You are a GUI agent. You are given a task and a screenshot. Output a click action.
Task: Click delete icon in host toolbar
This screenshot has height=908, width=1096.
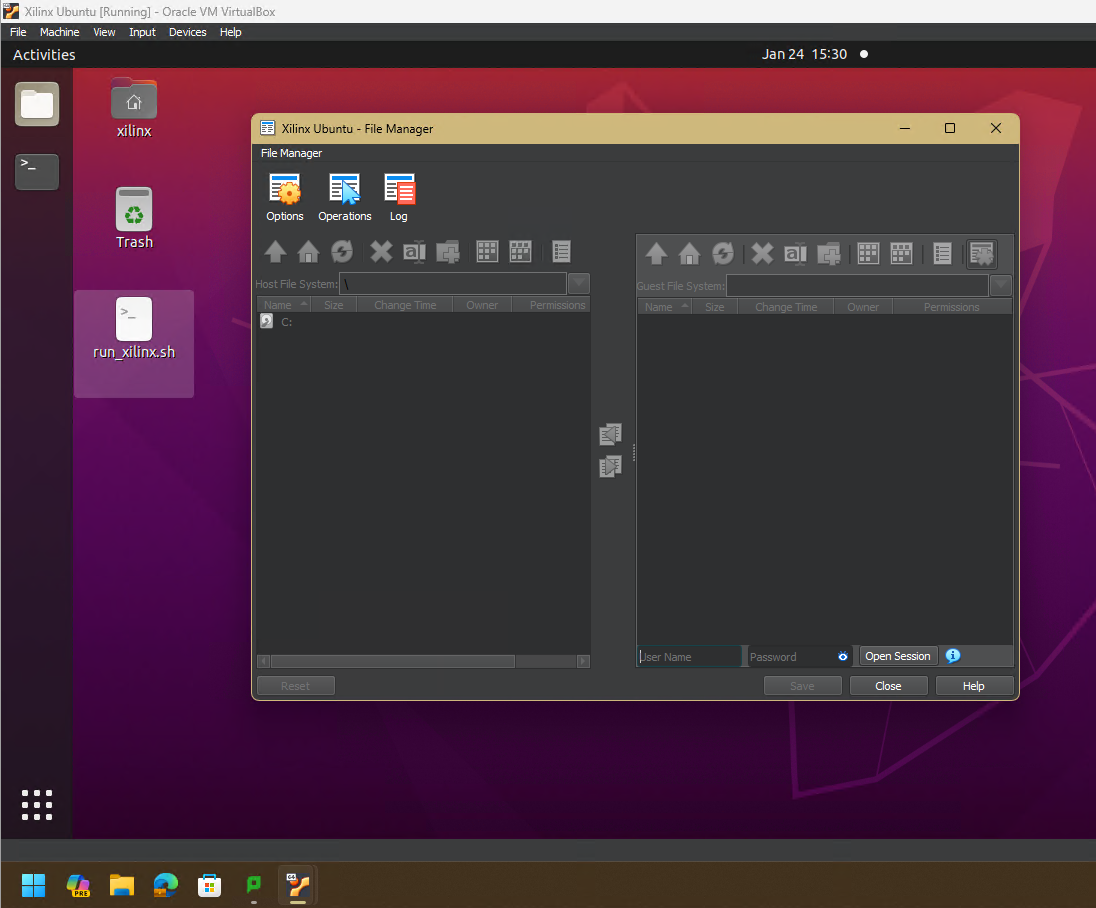pos(381,252)
